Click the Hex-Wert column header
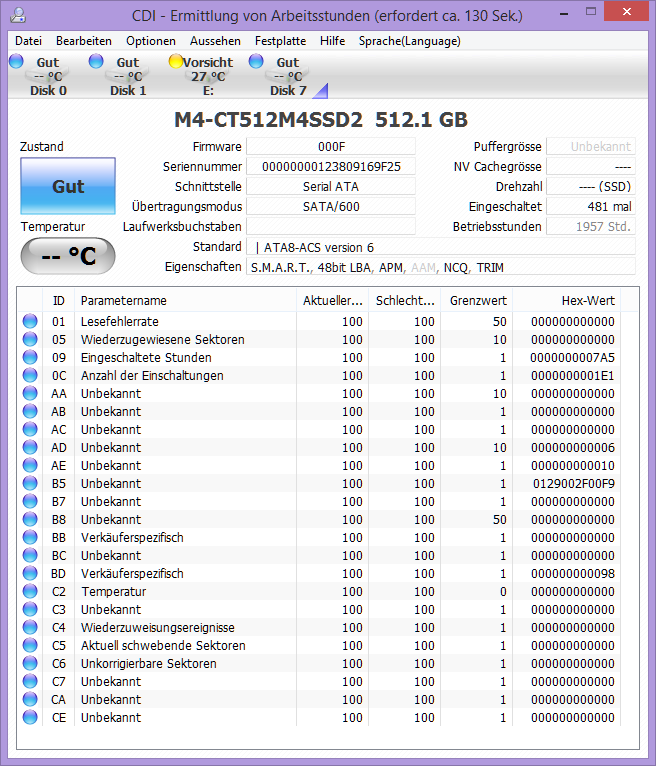656x766 pixels. (x=567, y=300)
